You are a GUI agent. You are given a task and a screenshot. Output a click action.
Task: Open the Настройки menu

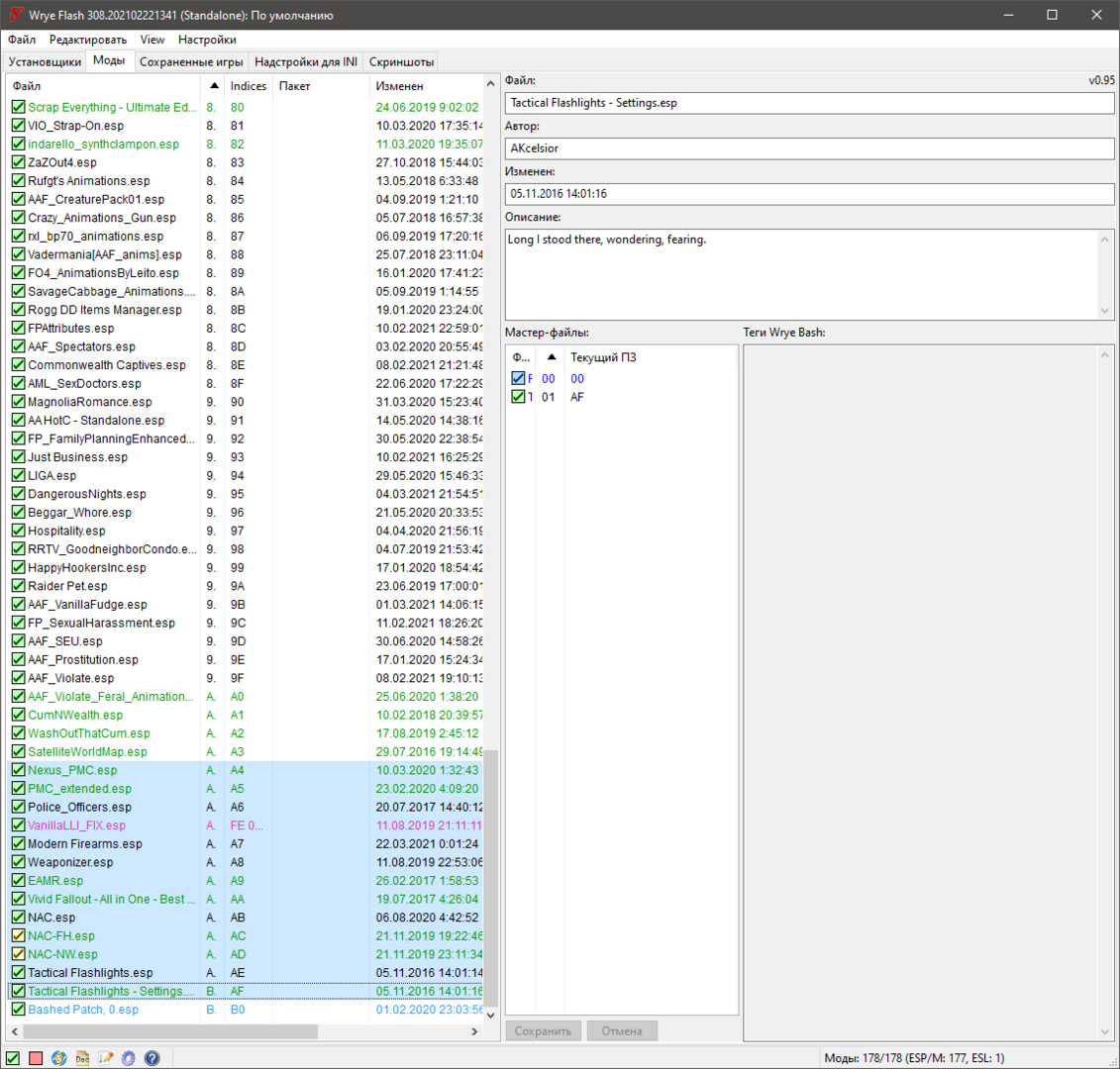[x=207, y=40]
